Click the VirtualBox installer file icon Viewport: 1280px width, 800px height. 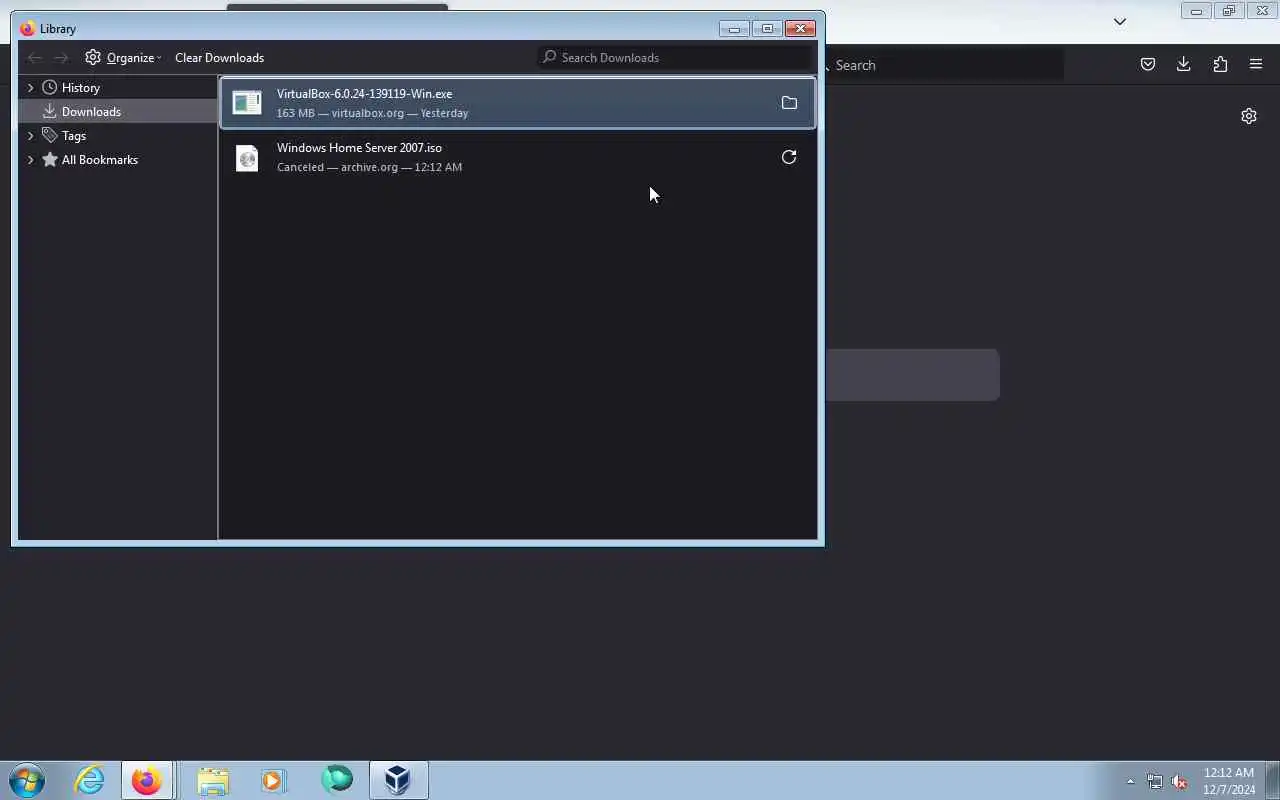click(247, 103)
